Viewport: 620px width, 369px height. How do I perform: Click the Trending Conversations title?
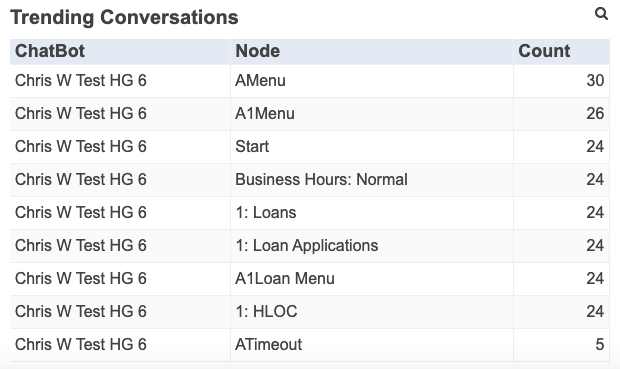(x=124, y=17)
